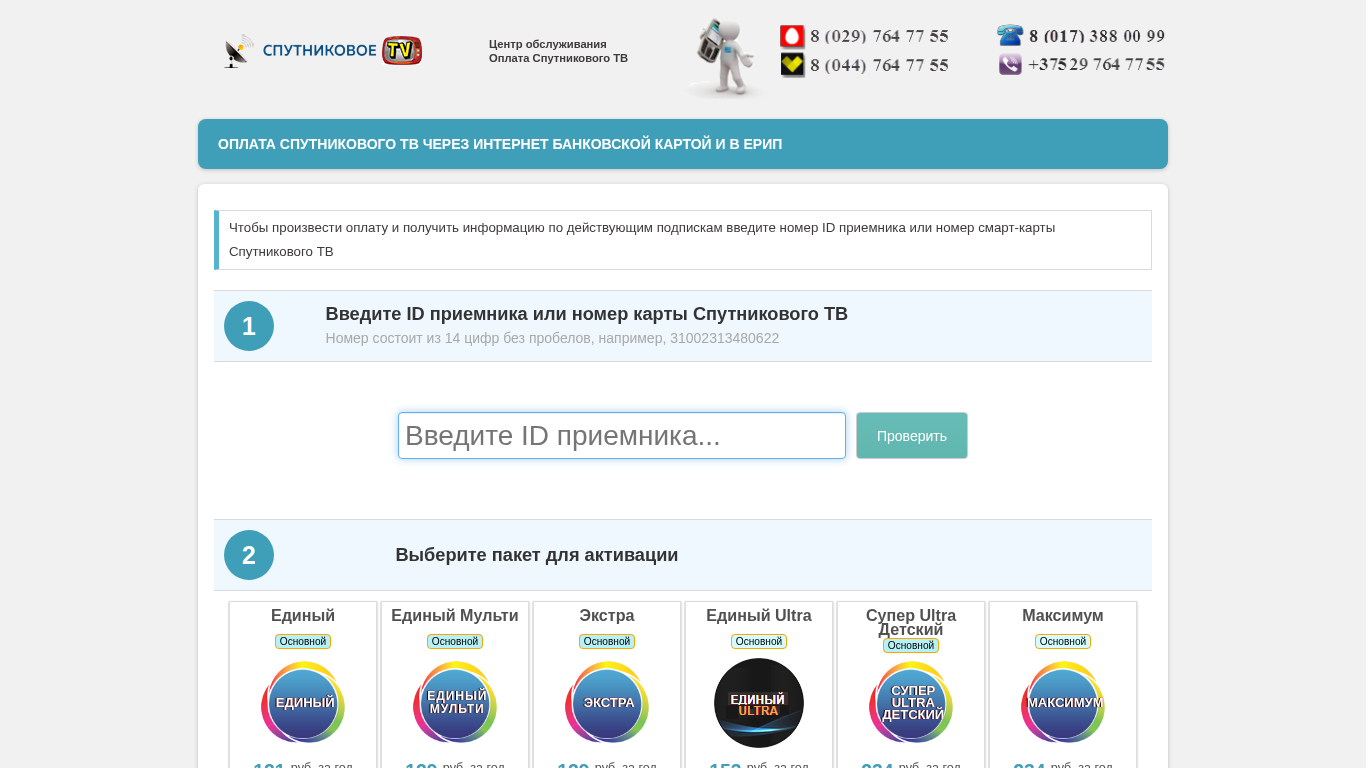The height and width of the screenshot is (768, 1366).
Task: Click Основной badge under Единый Мульти
Action: click(455, 642)
